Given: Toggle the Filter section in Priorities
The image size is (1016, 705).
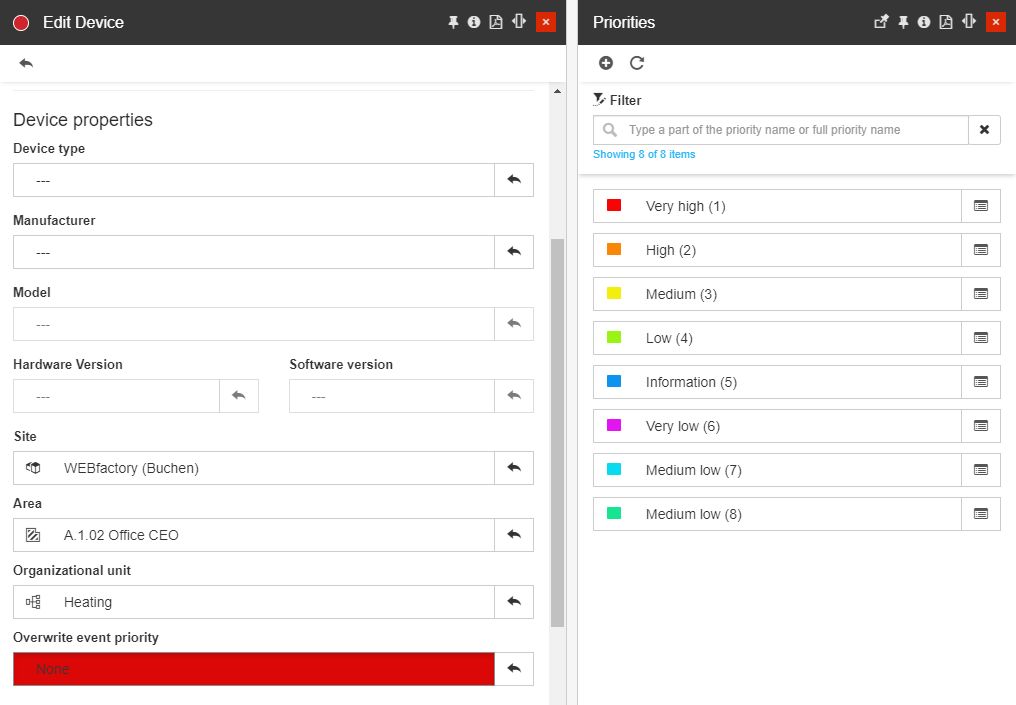Looking at the screenshot, I should pyautogui.click(x=617, y=100).
